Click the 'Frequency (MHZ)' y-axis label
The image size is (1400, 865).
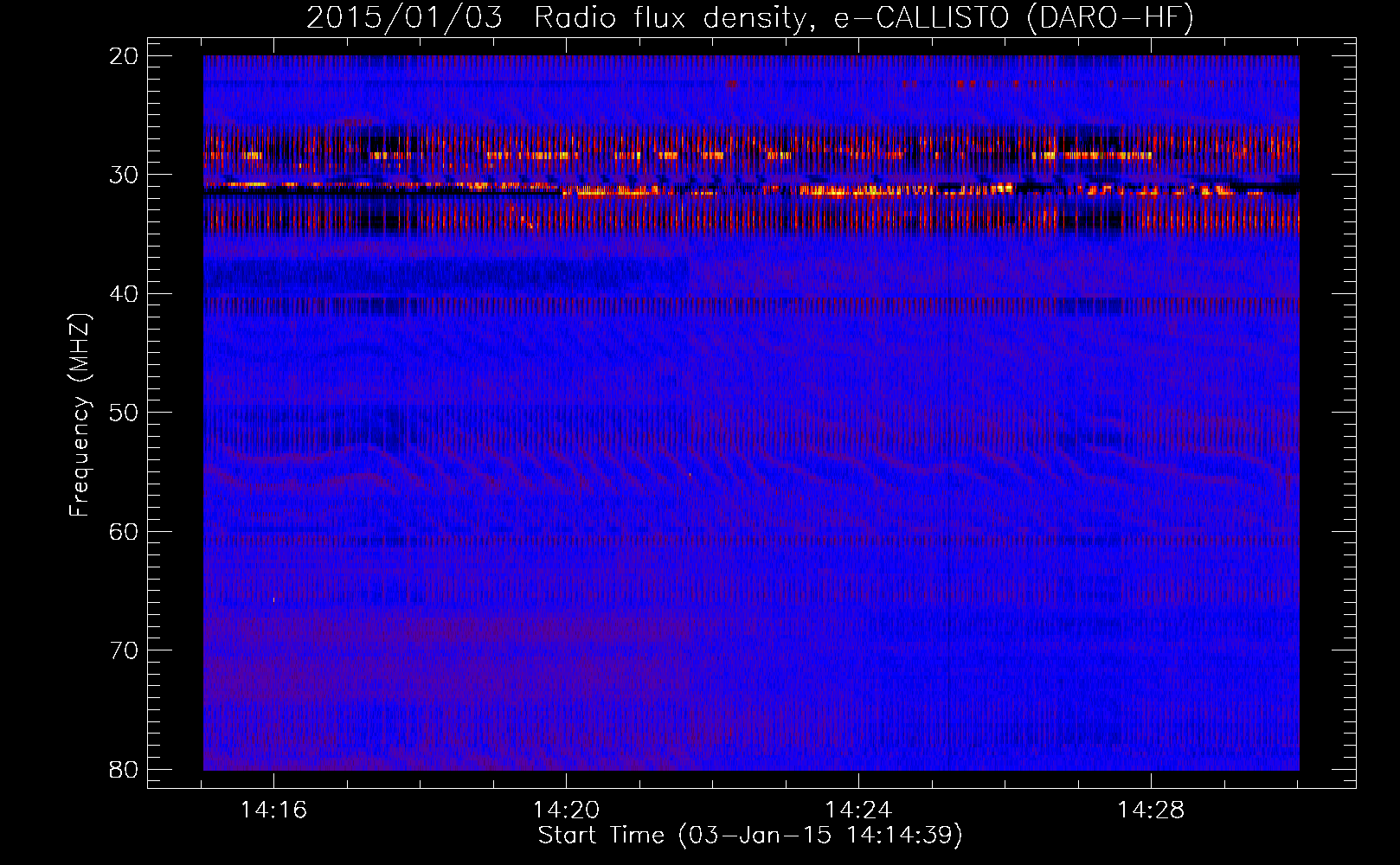pyautogui.click(x=80, y=415)
